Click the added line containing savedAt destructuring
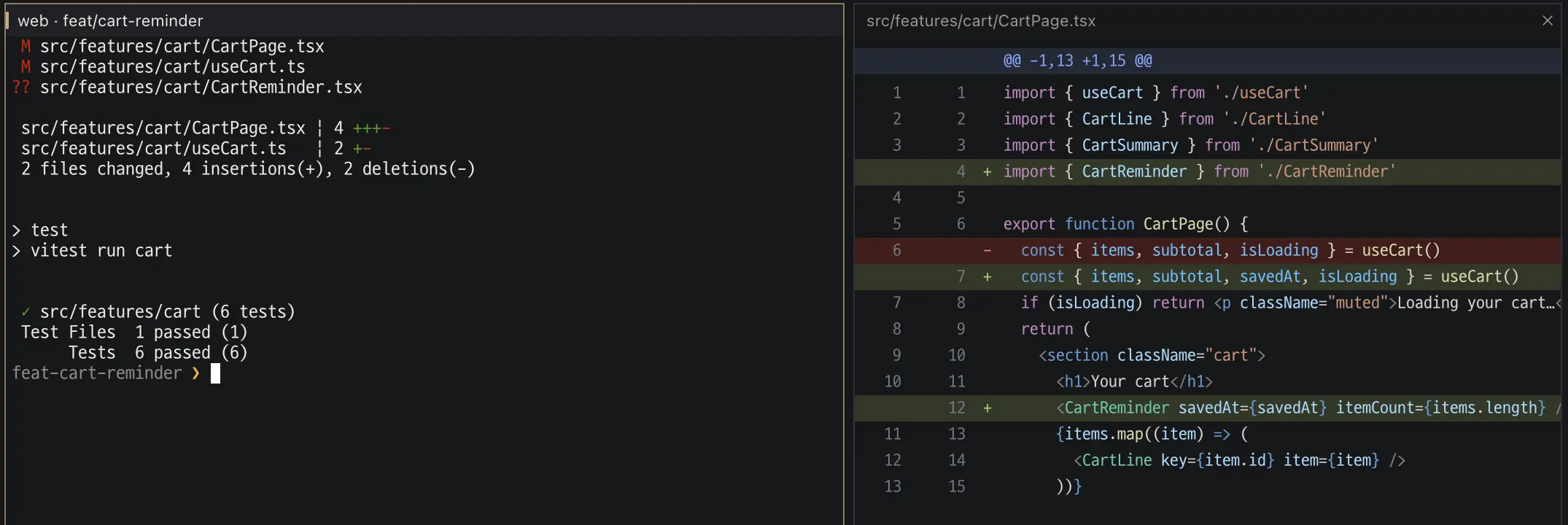This screenshot has height=525, width=1568. pyautogui.click(x=1208, y=277)
